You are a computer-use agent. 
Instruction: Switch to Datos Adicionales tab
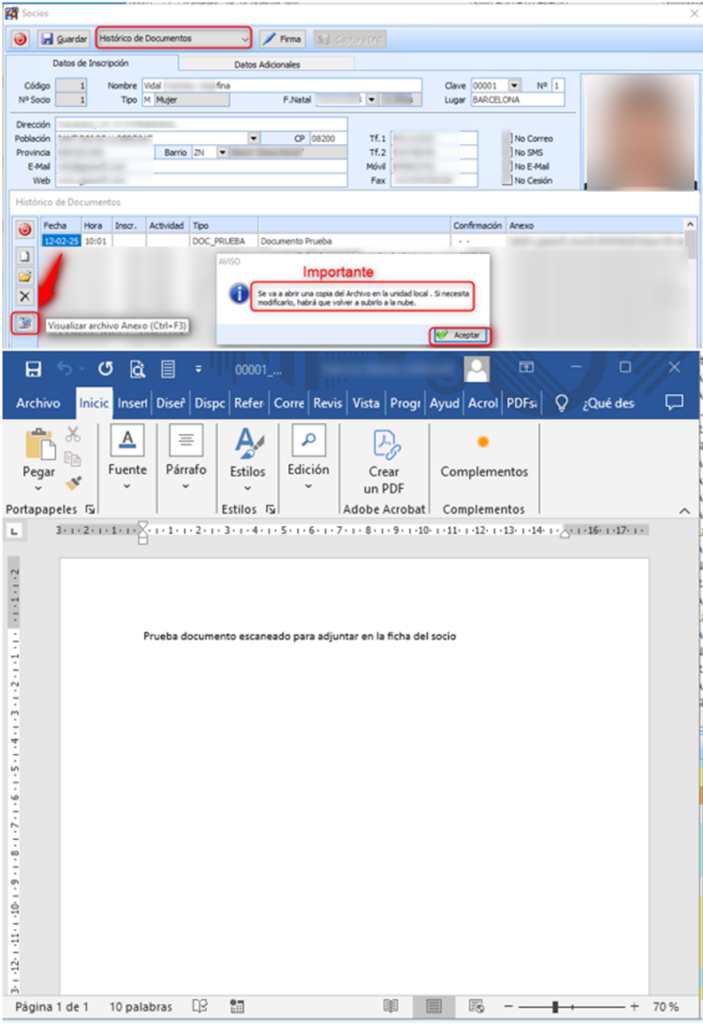(x=266, y=64)
